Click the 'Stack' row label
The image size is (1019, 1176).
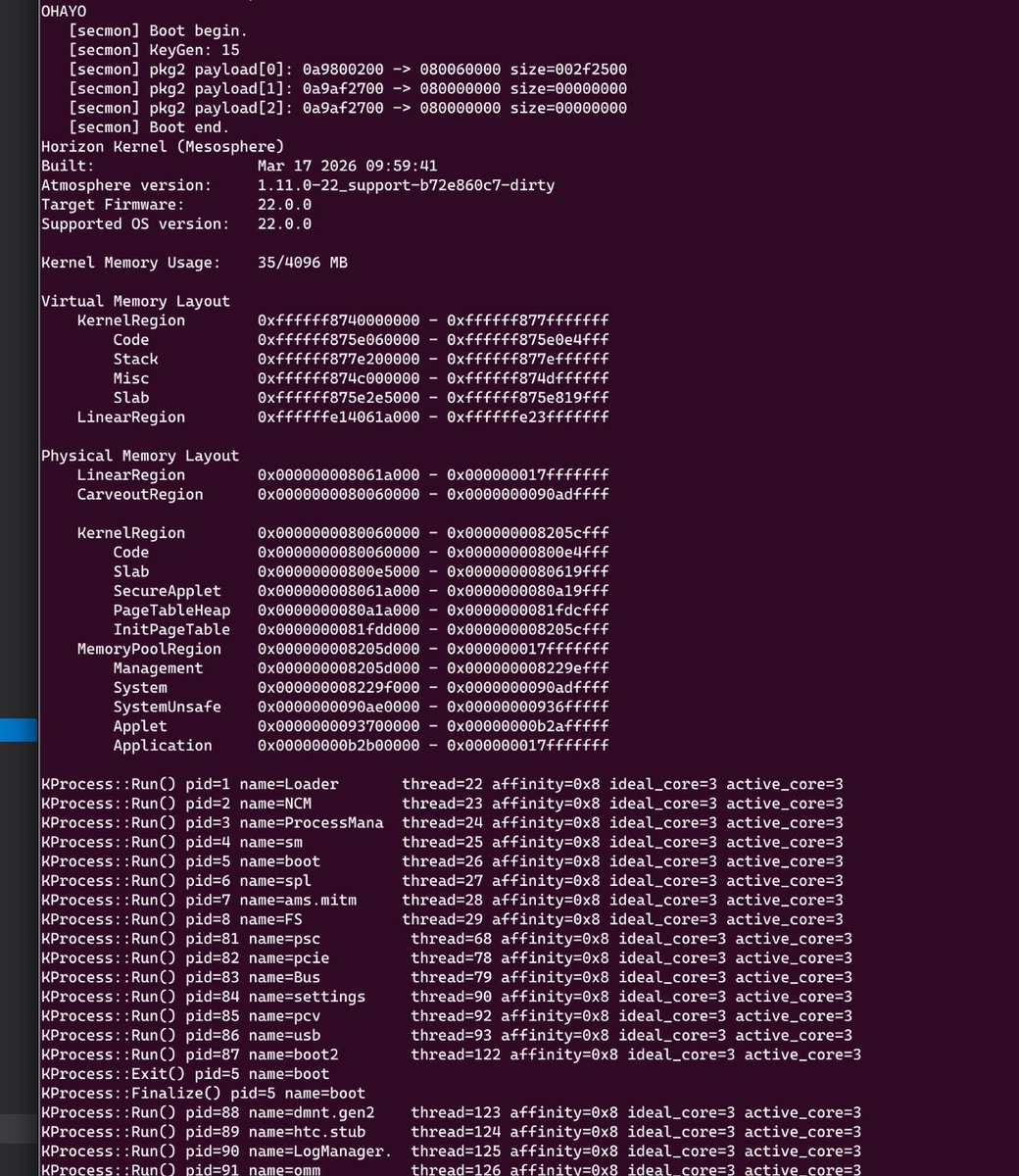click(x=135, y=360)
